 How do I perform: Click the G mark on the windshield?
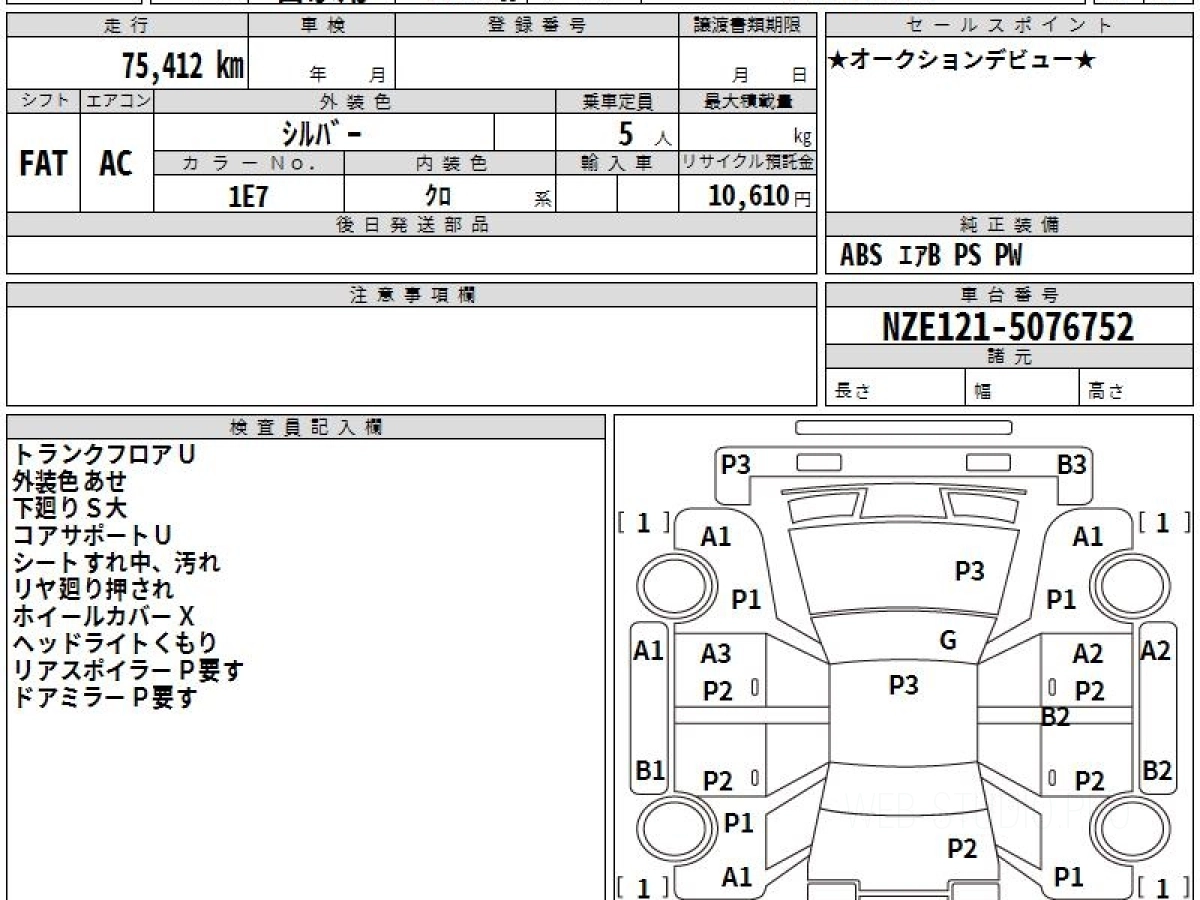[948, 640]
